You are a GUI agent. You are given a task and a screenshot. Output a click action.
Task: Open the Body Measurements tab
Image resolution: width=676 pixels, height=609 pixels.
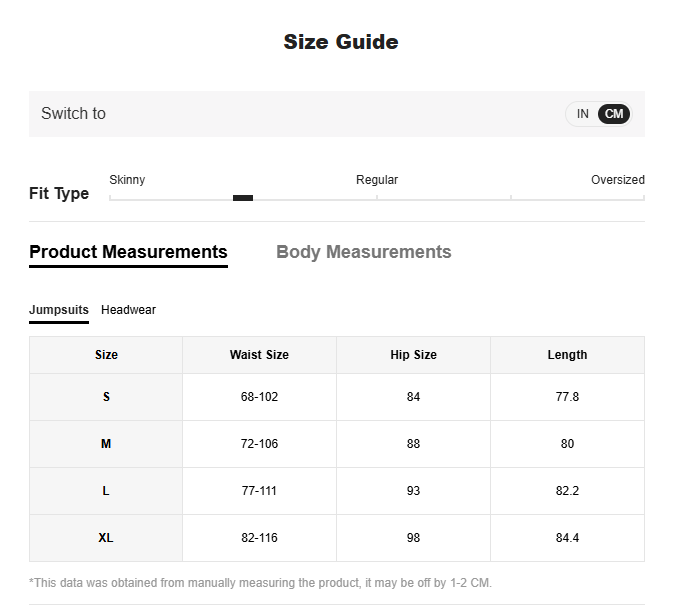click(x=363, y=252)
